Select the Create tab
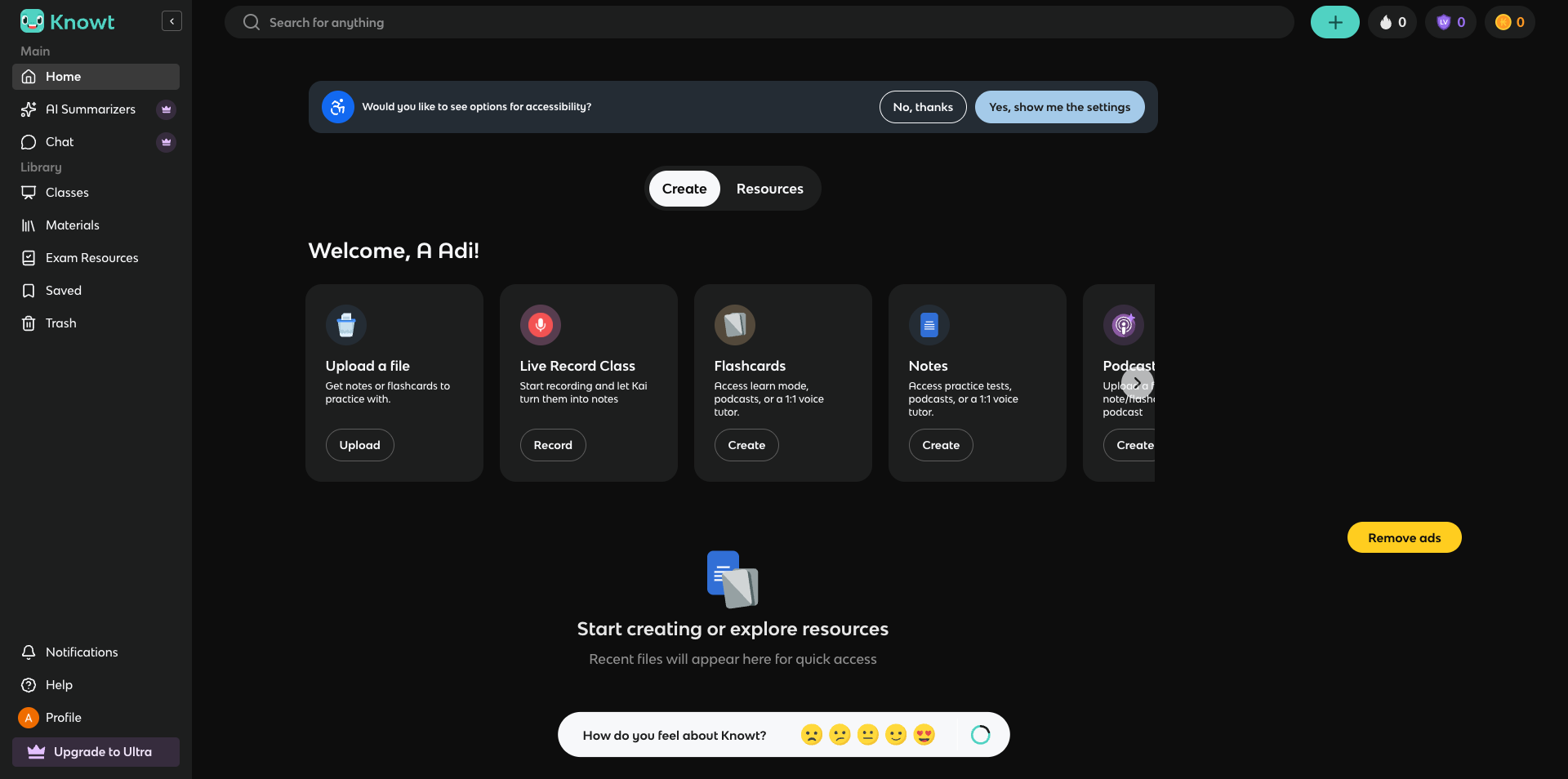 tap(684, 189)
